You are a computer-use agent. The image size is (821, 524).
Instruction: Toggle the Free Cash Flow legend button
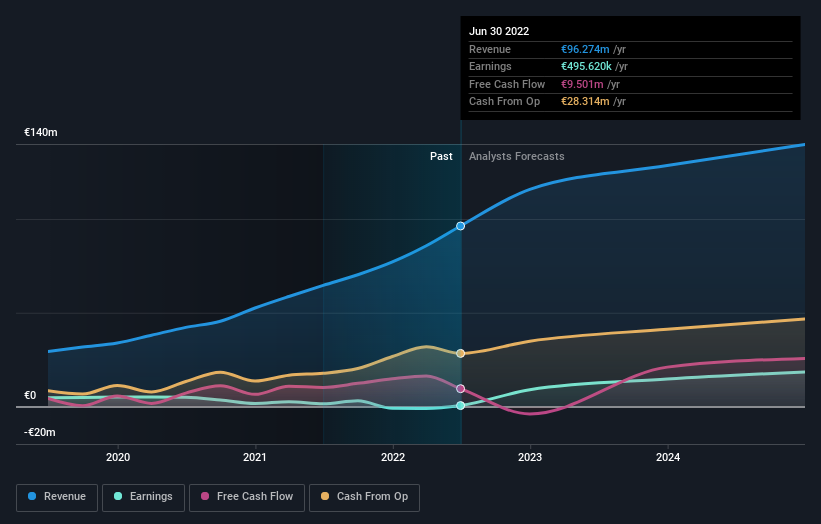(247, 497)
